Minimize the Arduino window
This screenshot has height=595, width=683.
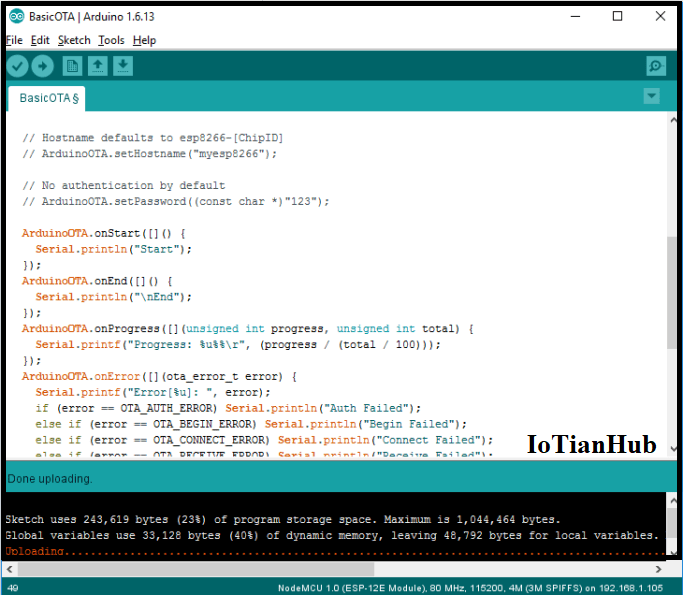(x=575, y=17)
